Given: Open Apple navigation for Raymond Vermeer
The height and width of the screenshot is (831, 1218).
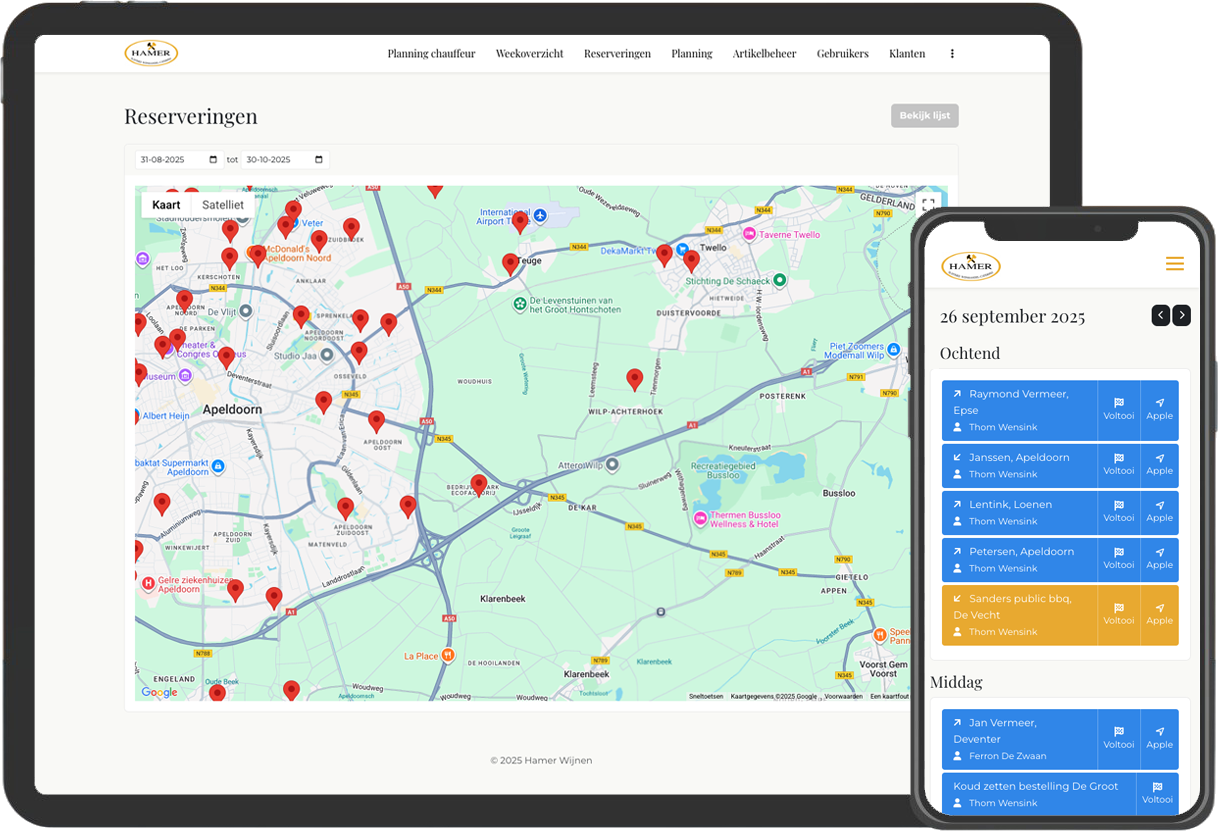Looking at the screenshot, I should click(x=1159, y=410).
